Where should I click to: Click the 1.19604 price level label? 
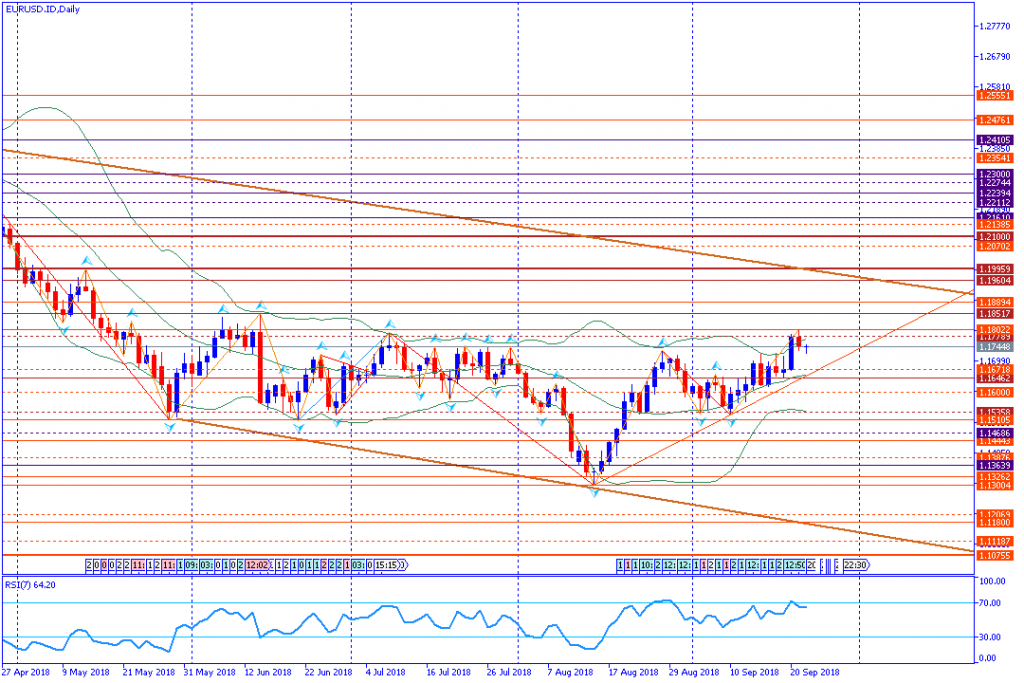coord(995,281)
